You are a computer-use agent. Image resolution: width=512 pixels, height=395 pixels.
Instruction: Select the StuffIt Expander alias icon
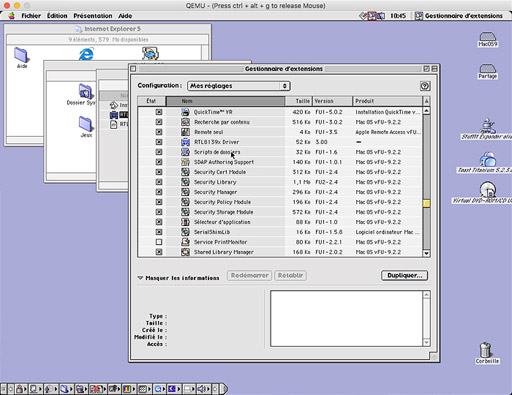pos(487,125)
